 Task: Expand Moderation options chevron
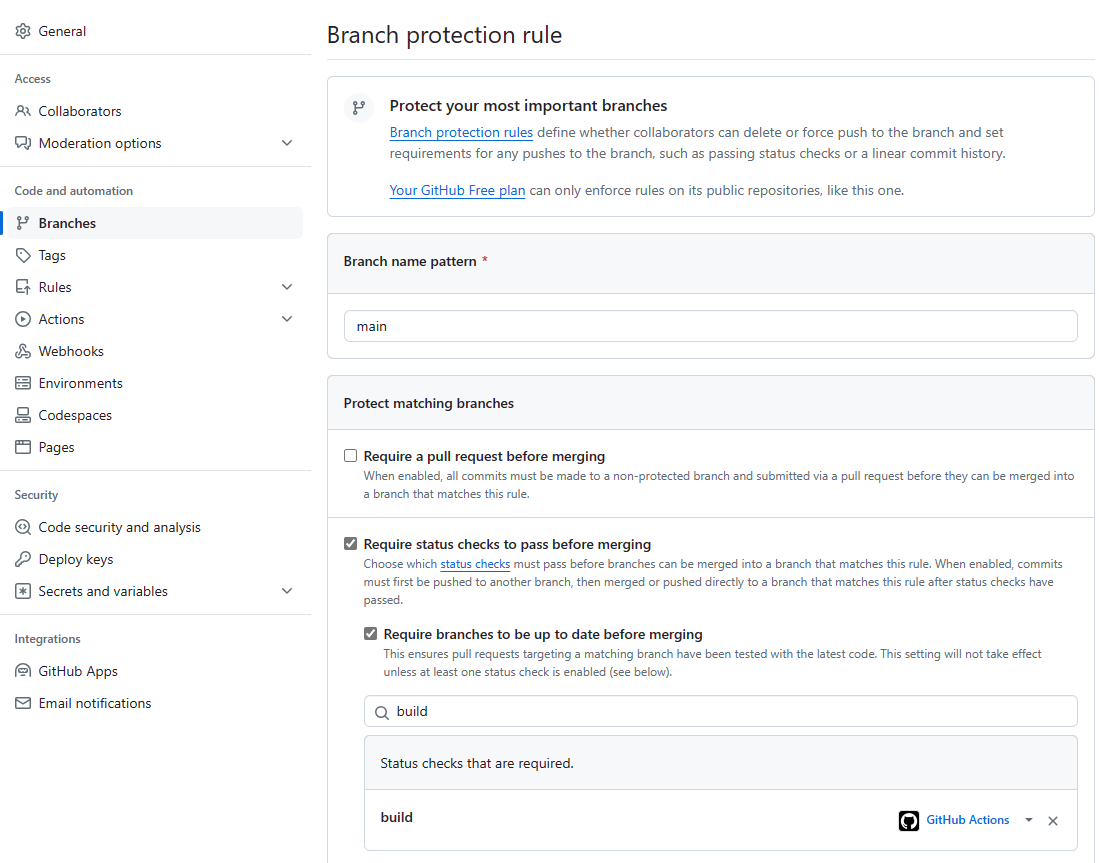[287, 143]
